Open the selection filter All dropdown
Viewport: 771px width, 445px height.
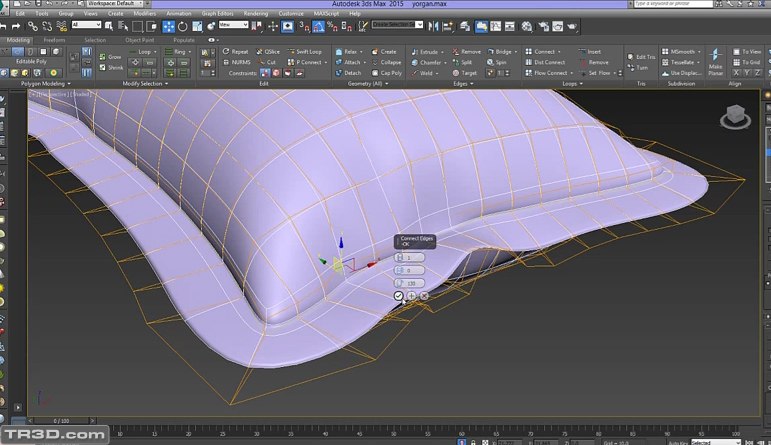point(86,25)
